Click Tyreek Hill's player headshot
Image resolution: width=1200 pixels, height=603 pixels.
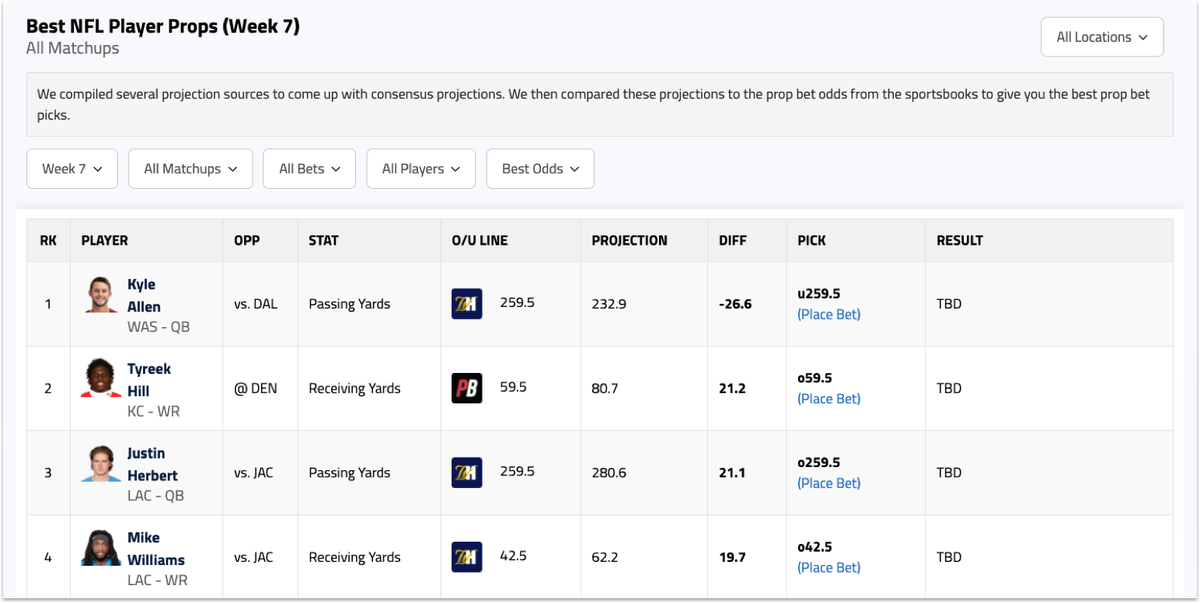(100, 381)
